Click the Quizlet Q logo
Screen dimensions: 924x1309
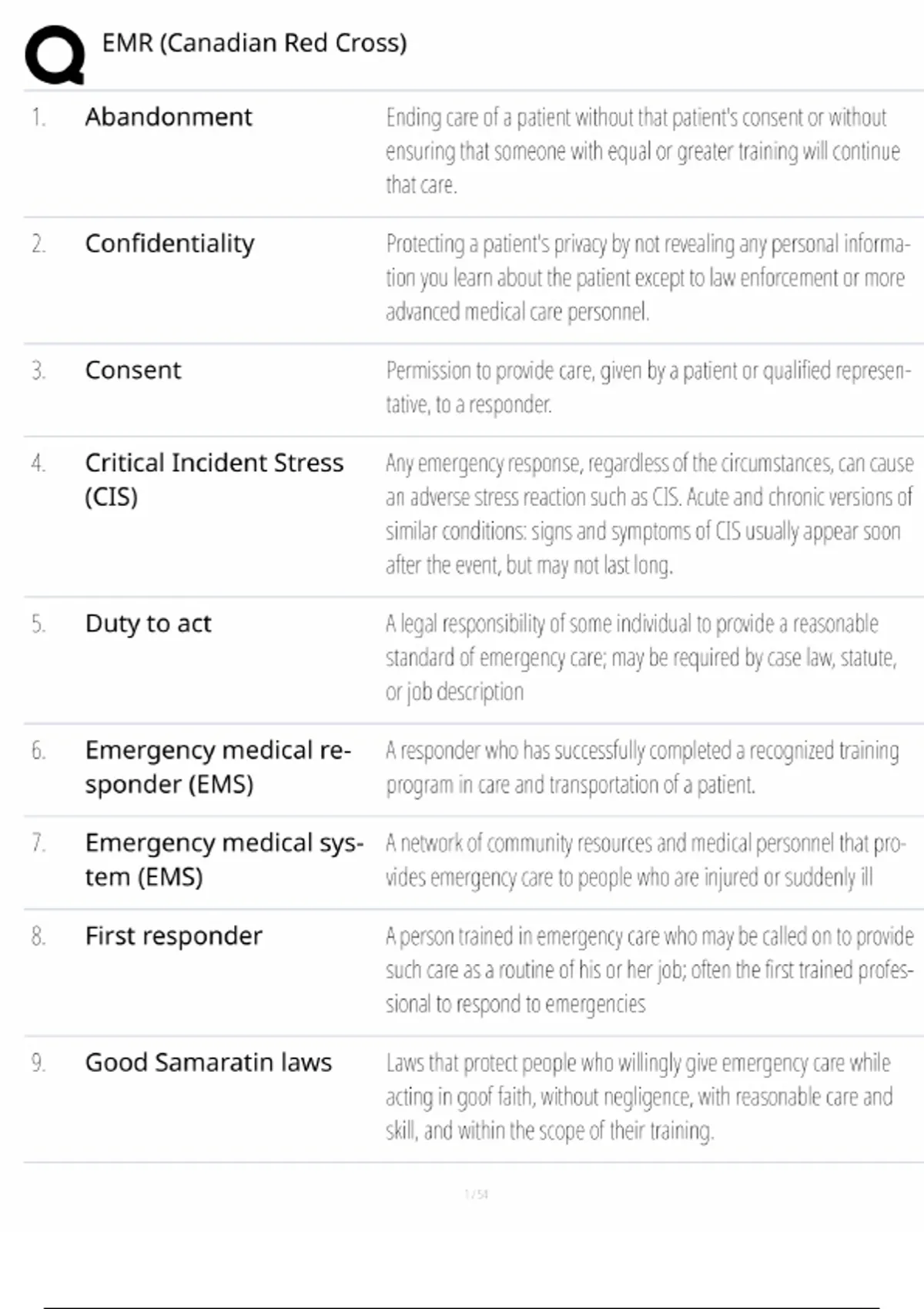coord(55,55)
